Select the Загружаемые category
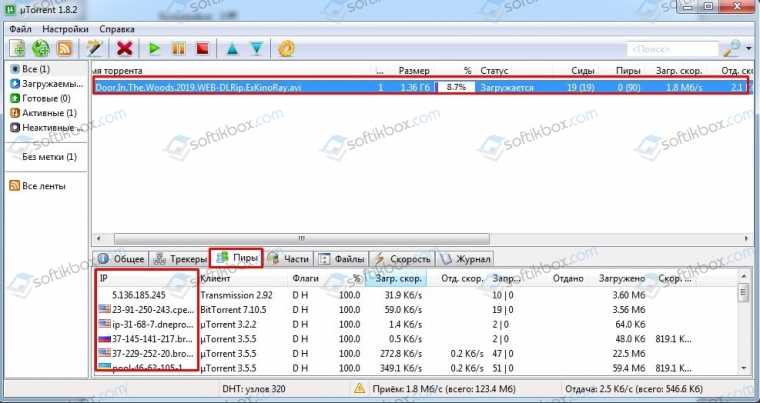The height and width of the screenshot is (403, 760). point(47,84)
